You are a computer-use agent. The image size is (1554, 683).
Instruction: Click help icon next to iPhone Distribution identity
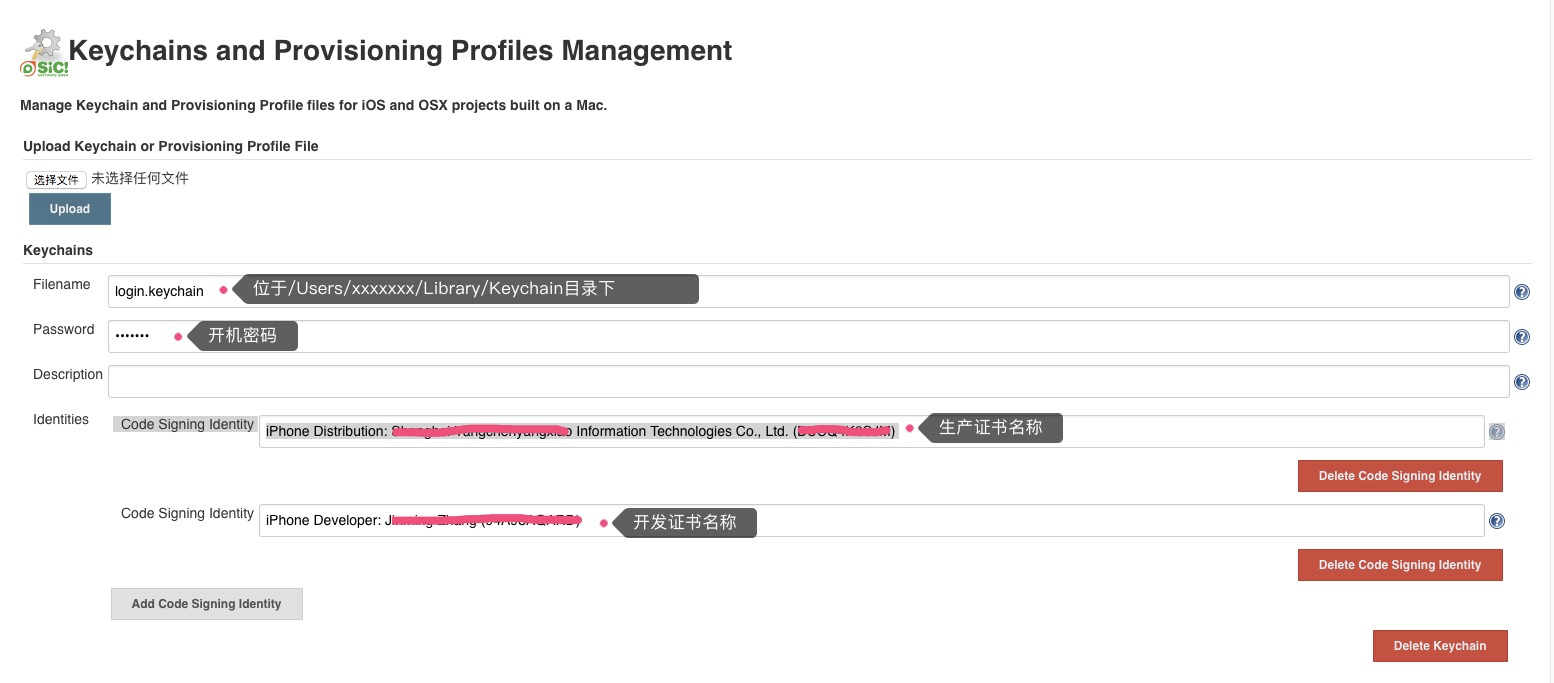click(x=1497, y=432)
